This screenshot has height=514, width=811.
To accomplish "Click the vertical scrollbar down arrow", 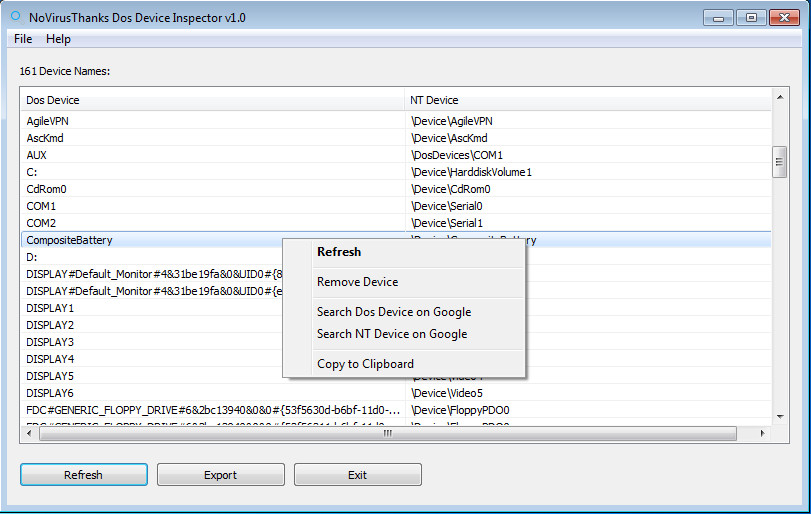I will 780,417.
